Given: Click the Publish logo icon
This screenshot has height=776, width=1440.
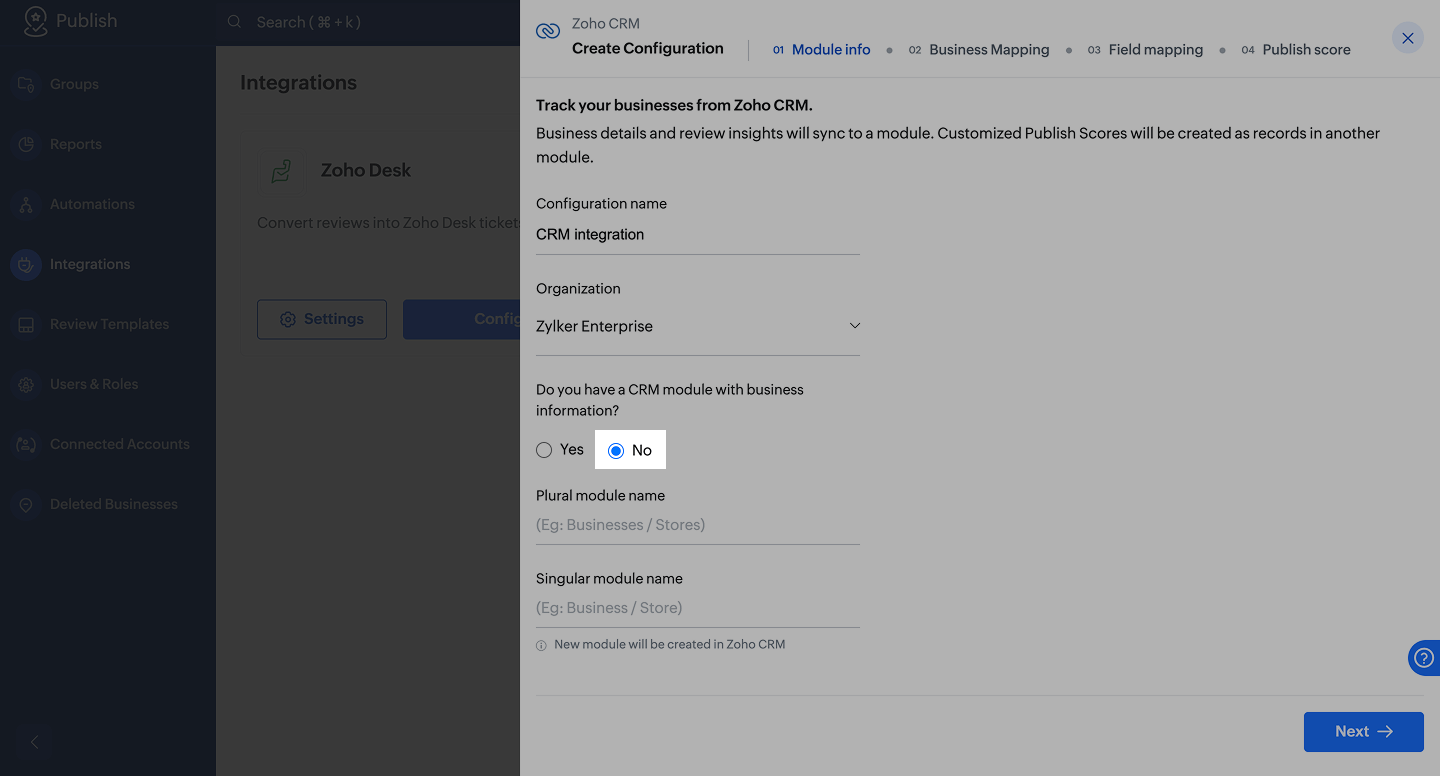Looking at the screenshot, I should pyautogui.click(x=36, y=21).
